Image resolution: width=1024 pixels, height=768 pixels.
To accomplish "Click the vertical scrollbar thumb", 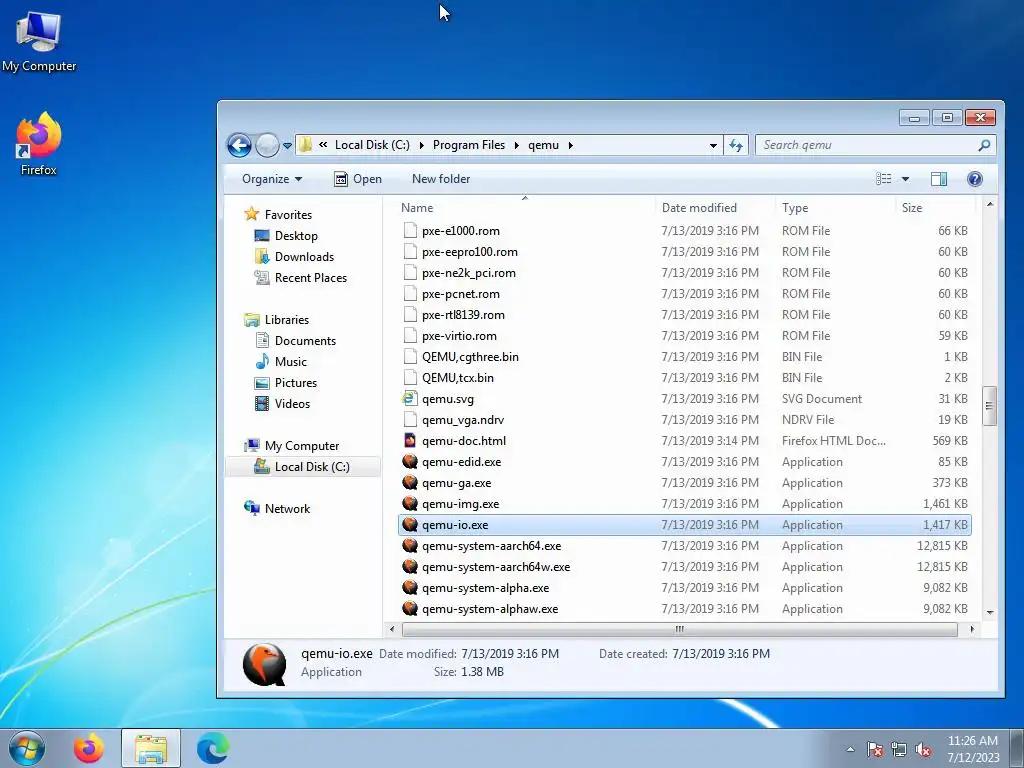I will (x=989, y=406).
